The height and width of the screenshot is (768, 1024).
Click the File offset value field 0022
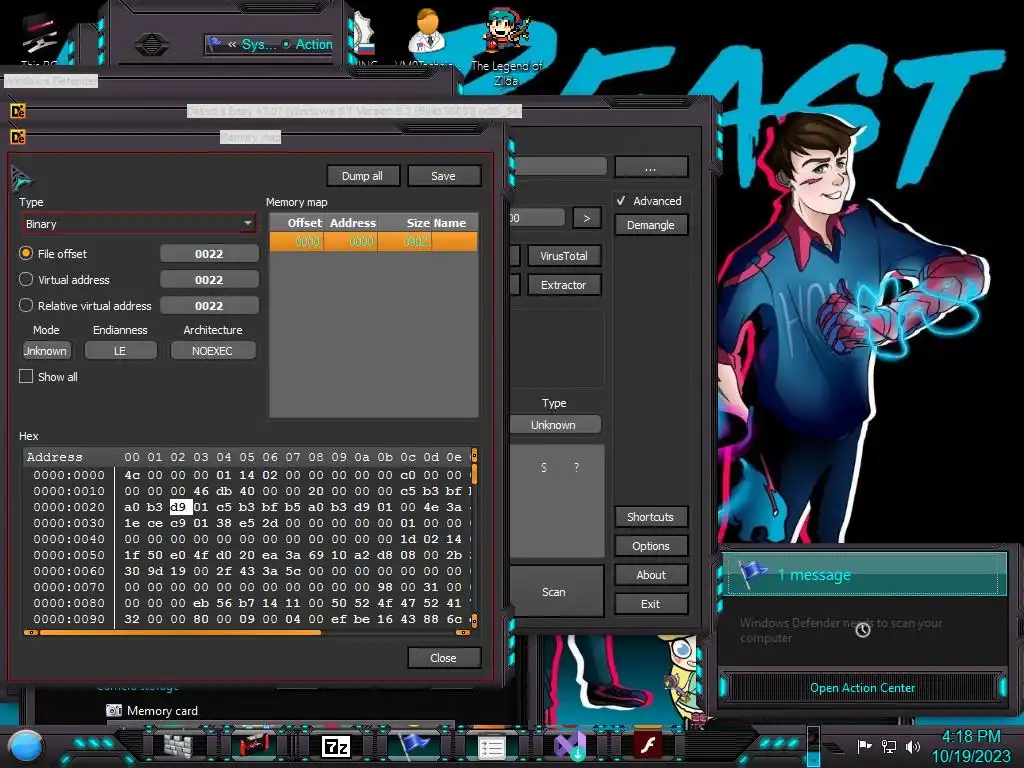[x=209, y=253]
